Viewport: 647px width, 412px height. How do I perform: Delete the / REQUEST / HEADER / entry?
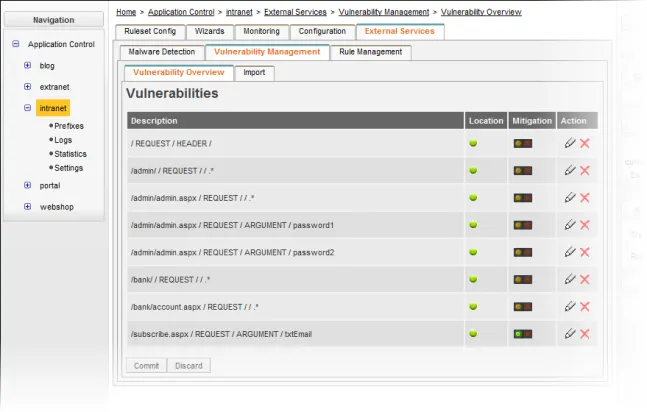coord(585,143)
